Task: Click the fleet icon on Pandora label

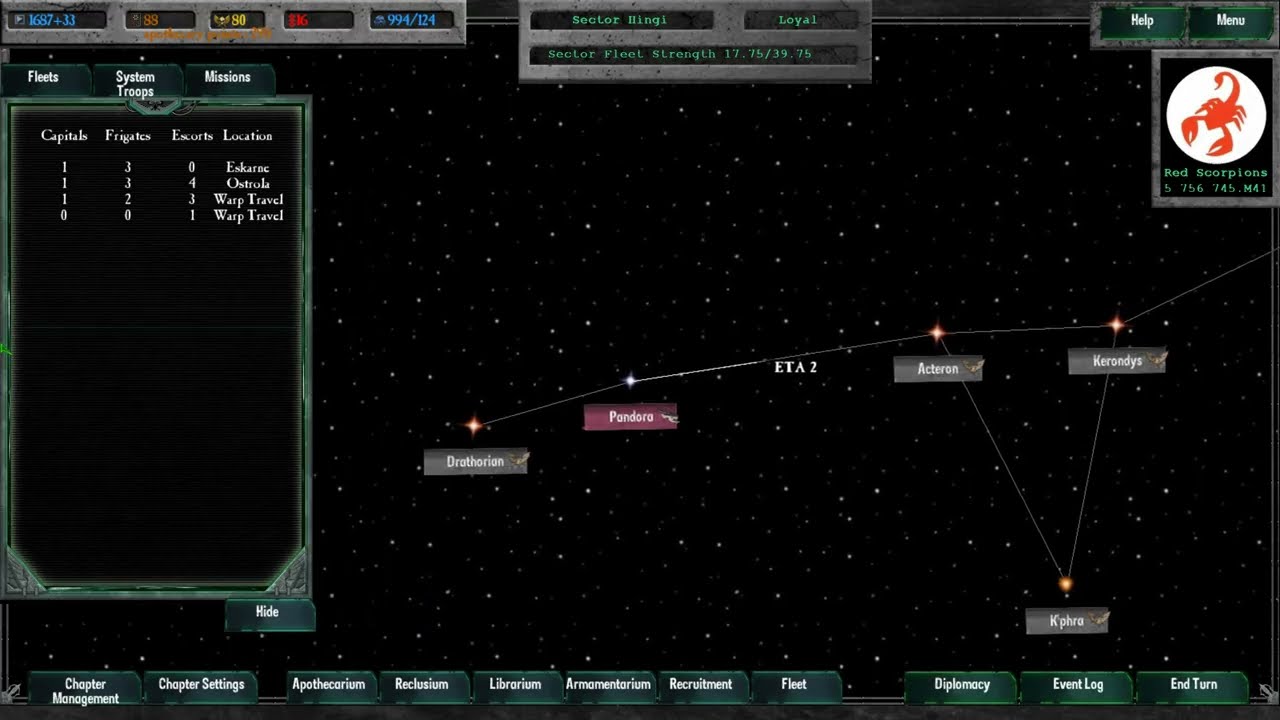Action: 669,418
